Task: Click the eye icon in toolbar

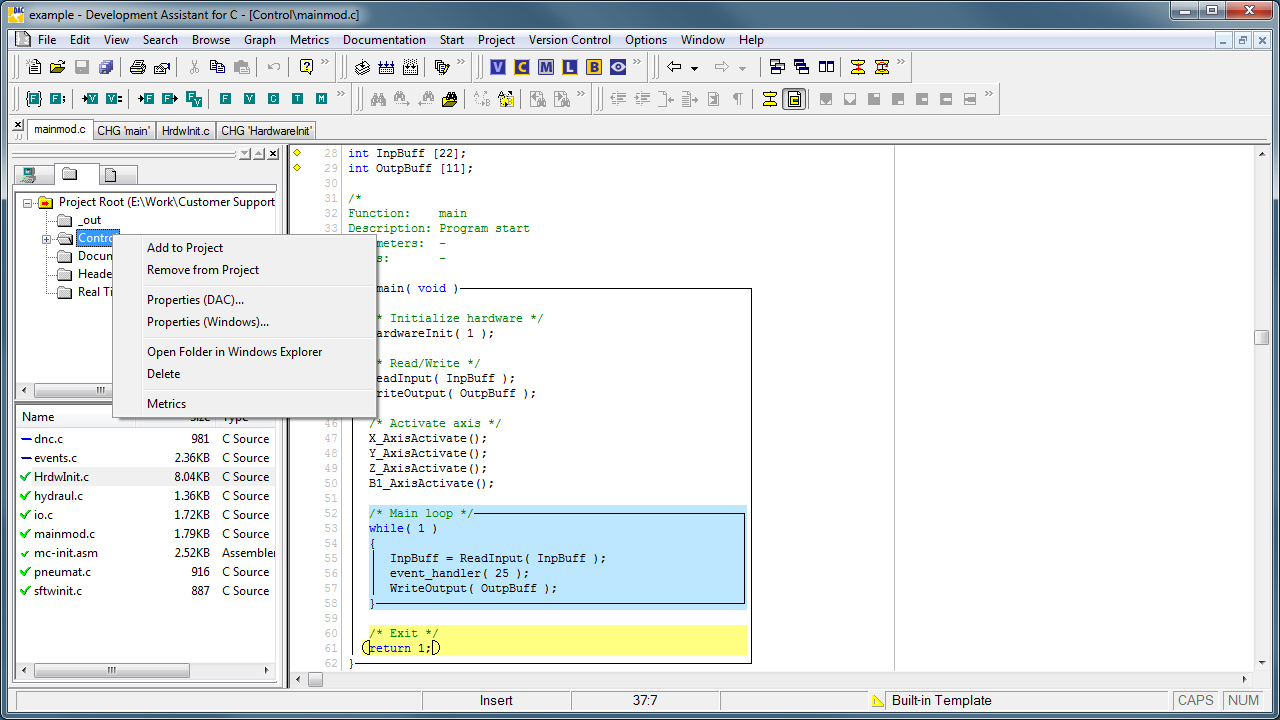Action: tap(618, 67)
